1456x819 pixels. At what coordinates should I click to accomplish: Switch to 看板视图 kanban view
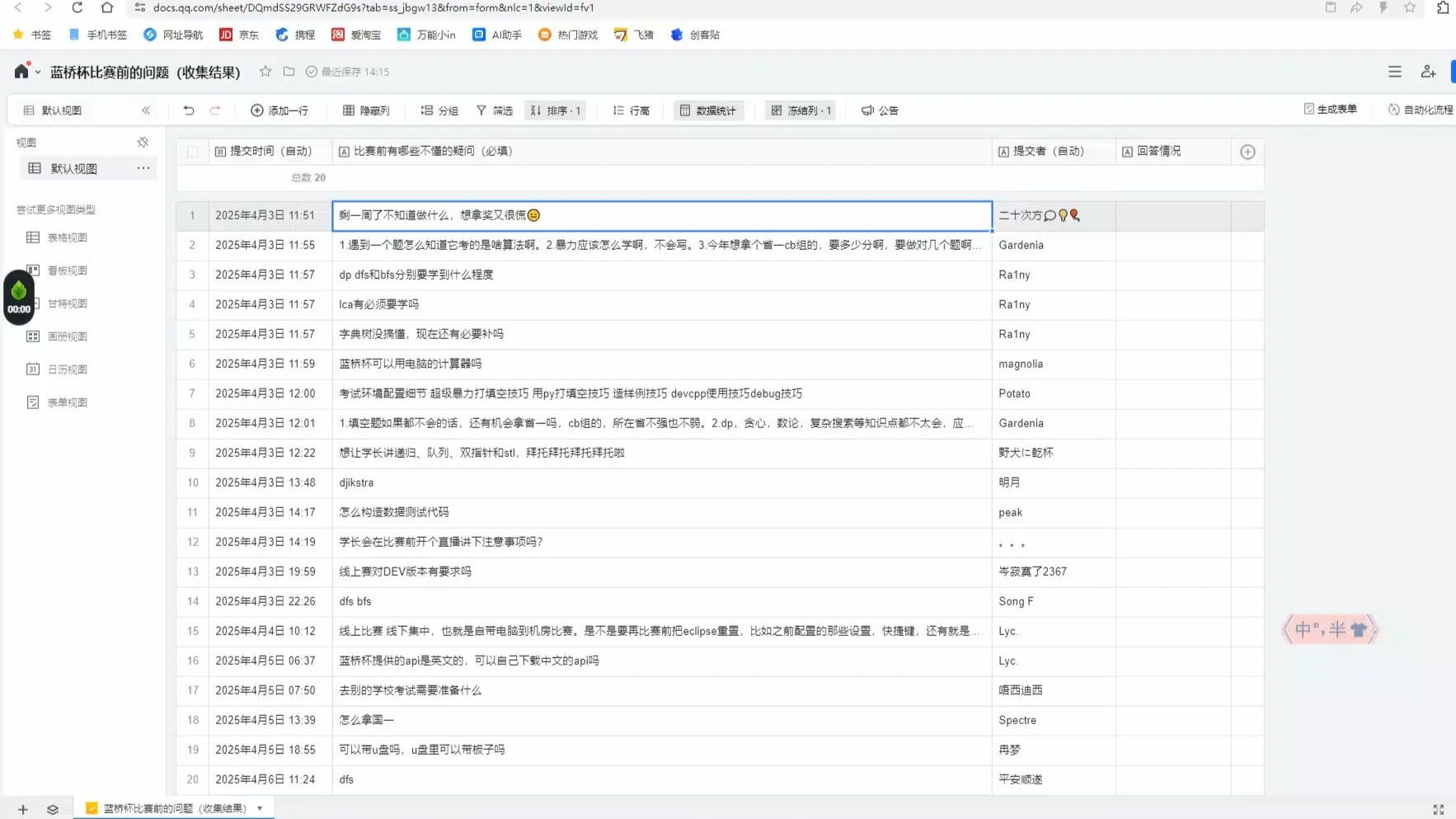pos(67,270)
